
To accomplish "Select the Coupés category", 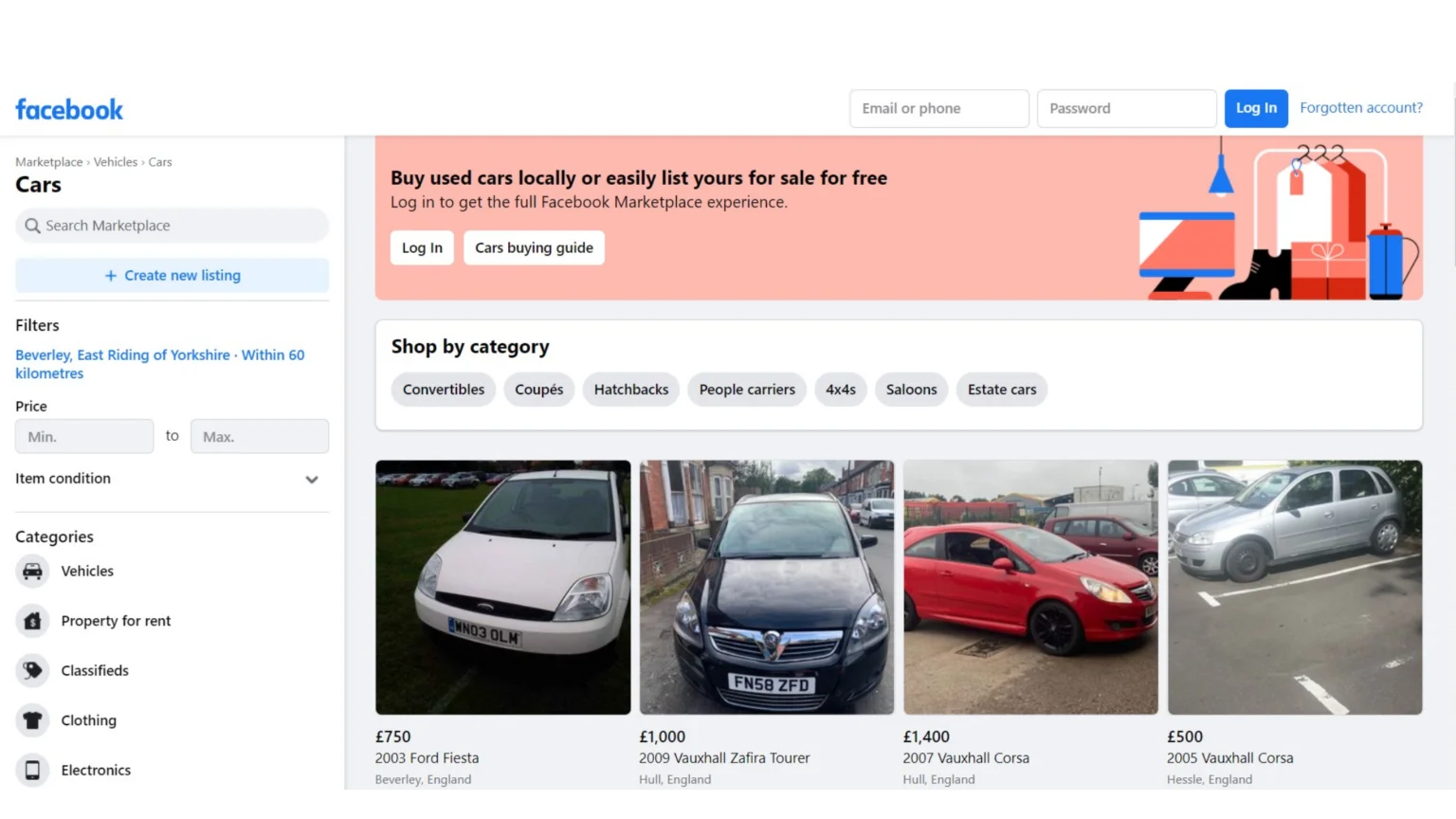I will pos(539,390).
